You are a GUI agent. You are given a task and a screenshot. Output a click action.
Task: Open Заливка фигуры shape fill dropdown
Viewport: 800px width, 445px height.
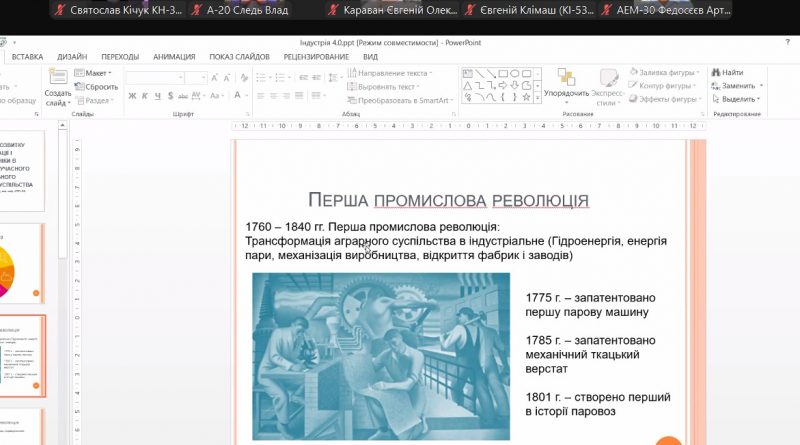coord(664,72)
